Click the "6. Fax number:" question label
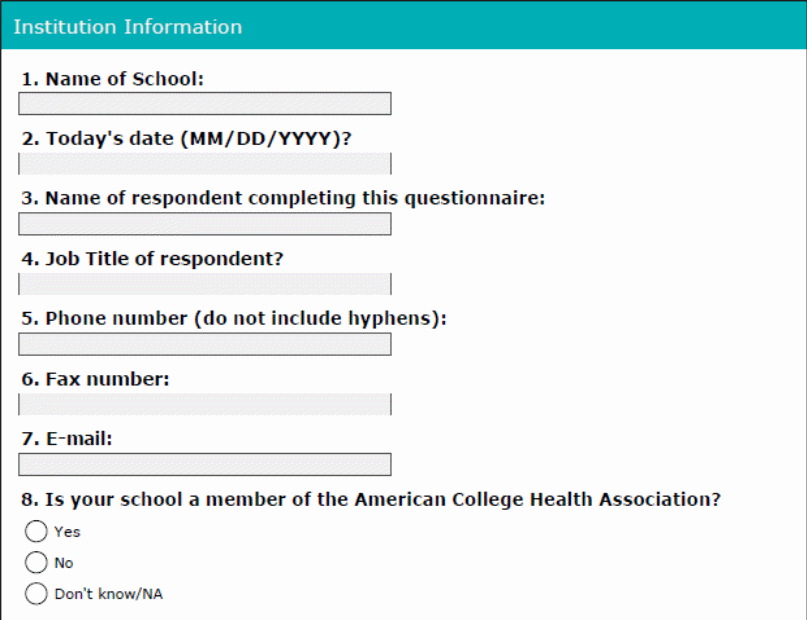The height and width of the screenshot is (620, 807). [x=95, y=379]
